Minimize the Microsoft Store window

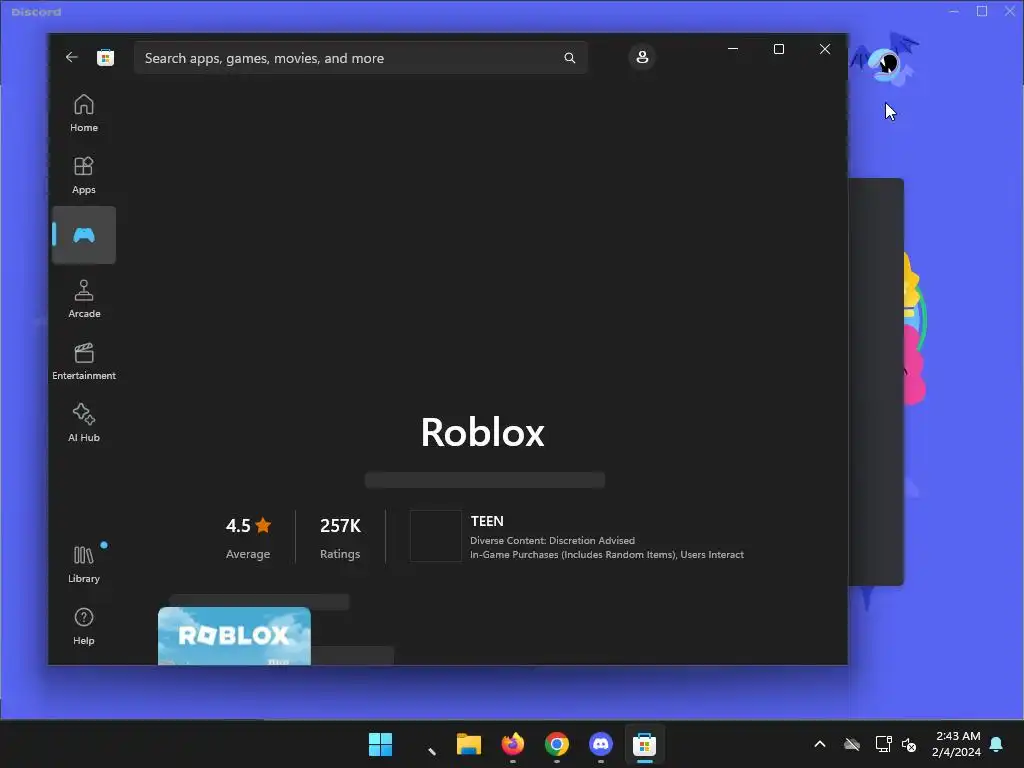(733, 49)
